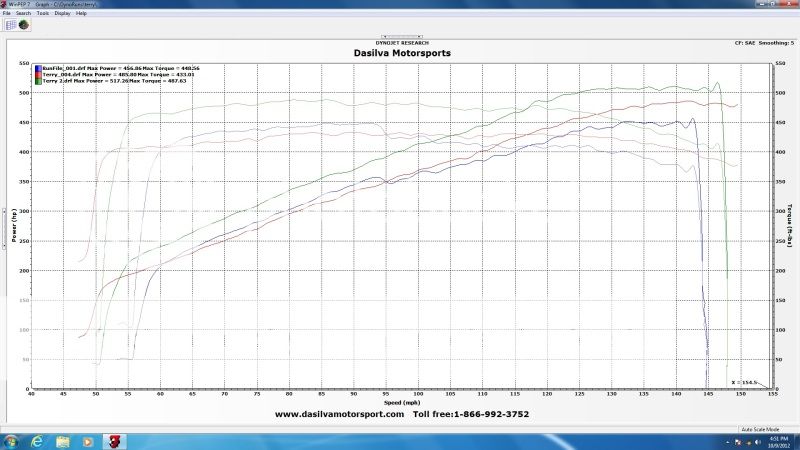Click the taskbar clock showing 6:51 PM
The height and width of the screenshot is (450, 800).
pos(778,440)
